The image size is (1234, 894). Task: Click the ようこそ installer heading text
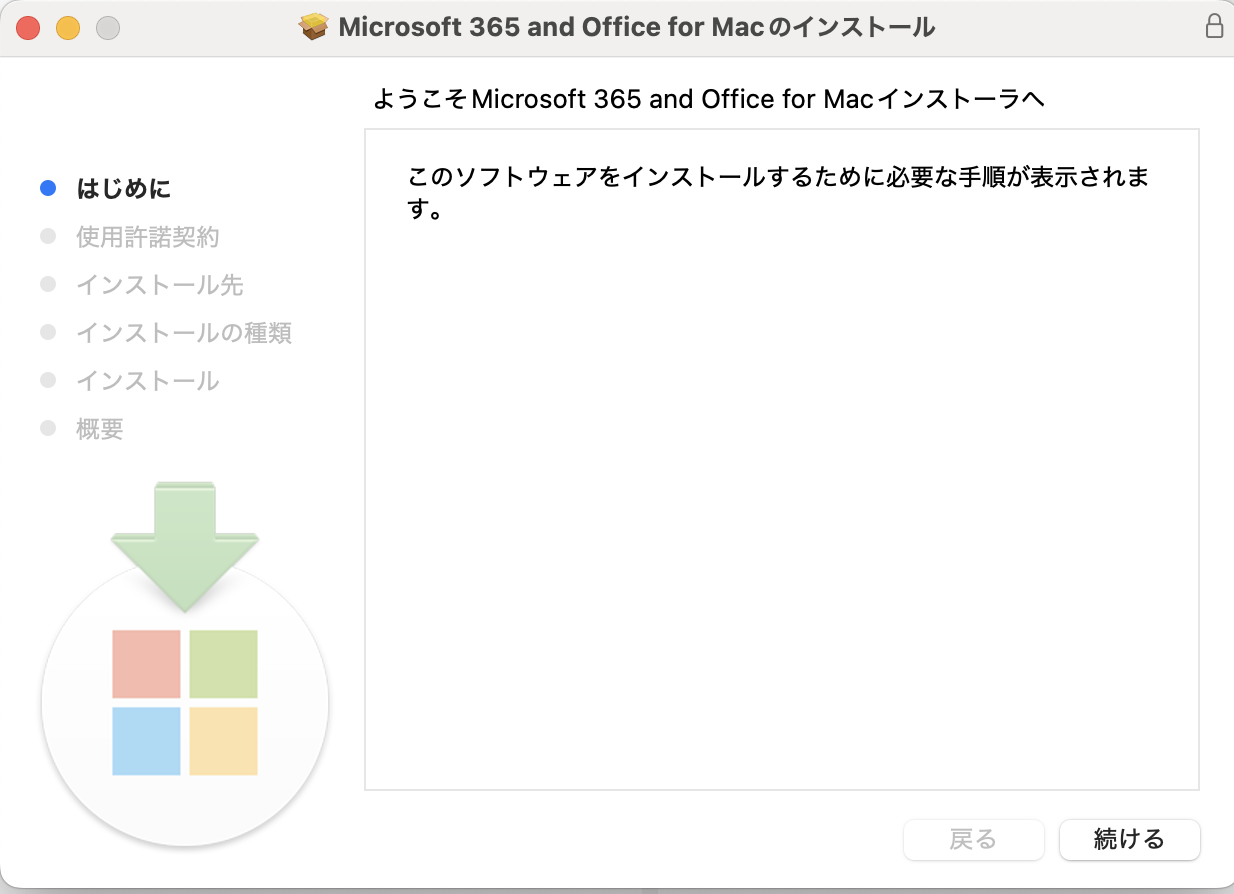[708, 99]
